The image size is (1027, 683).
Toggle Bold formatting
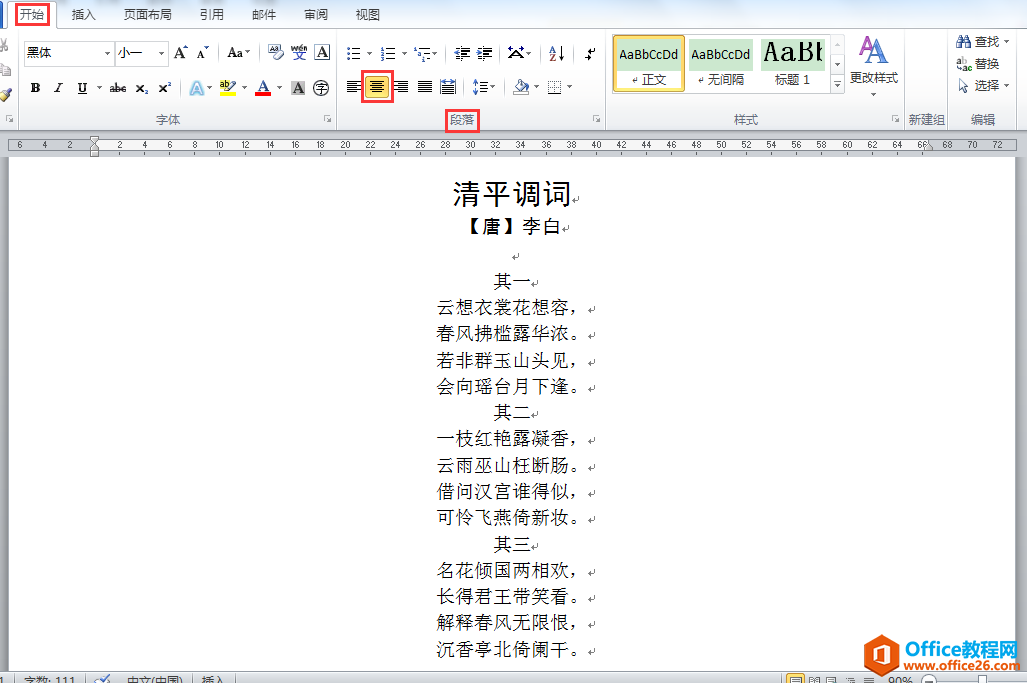tap(35, 88)
